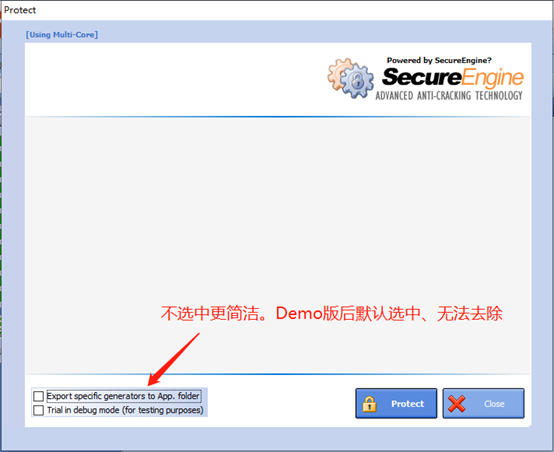Click the [Using Multi-Core] label
Viewport: 554px width, 452px height.
[x=62, y=35]
